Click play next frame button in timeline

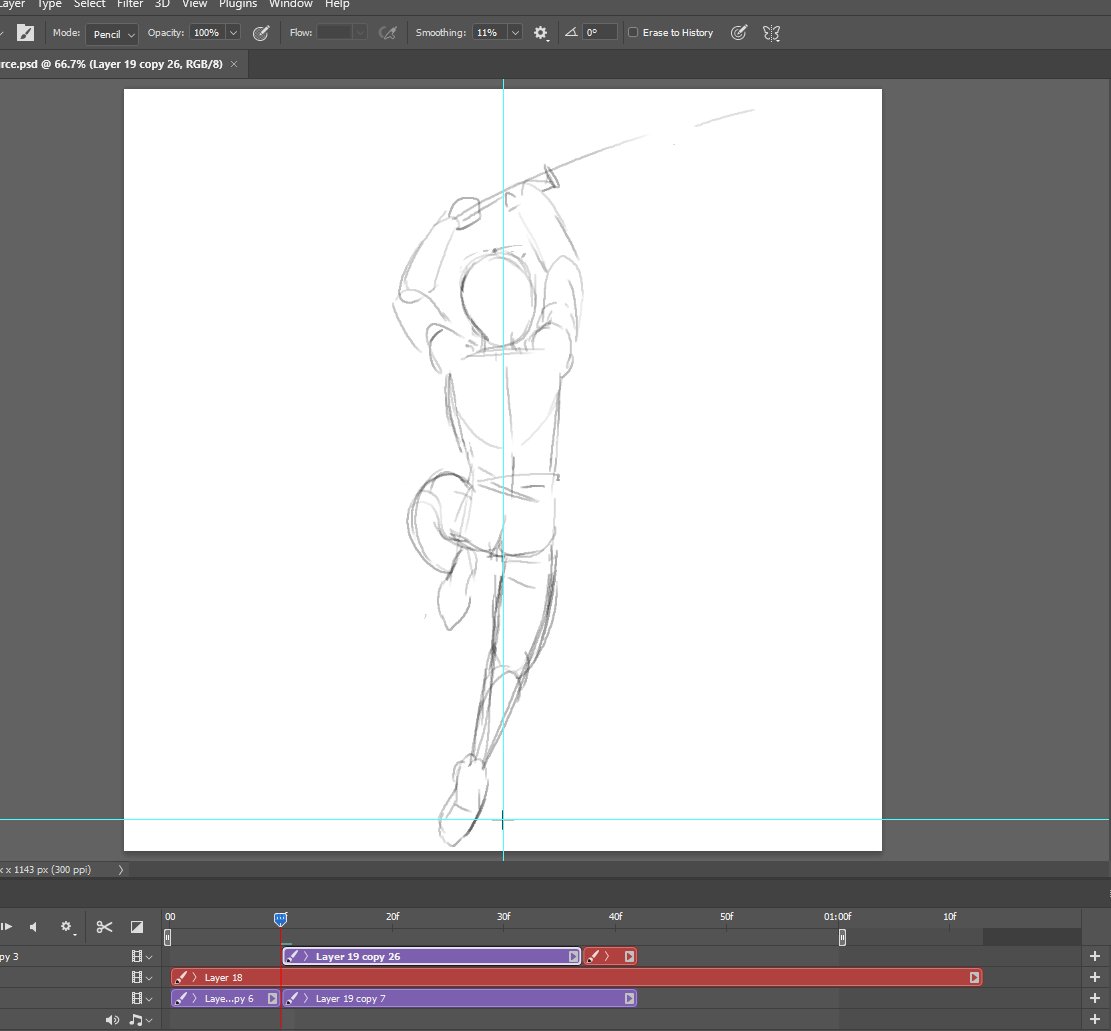6,926
